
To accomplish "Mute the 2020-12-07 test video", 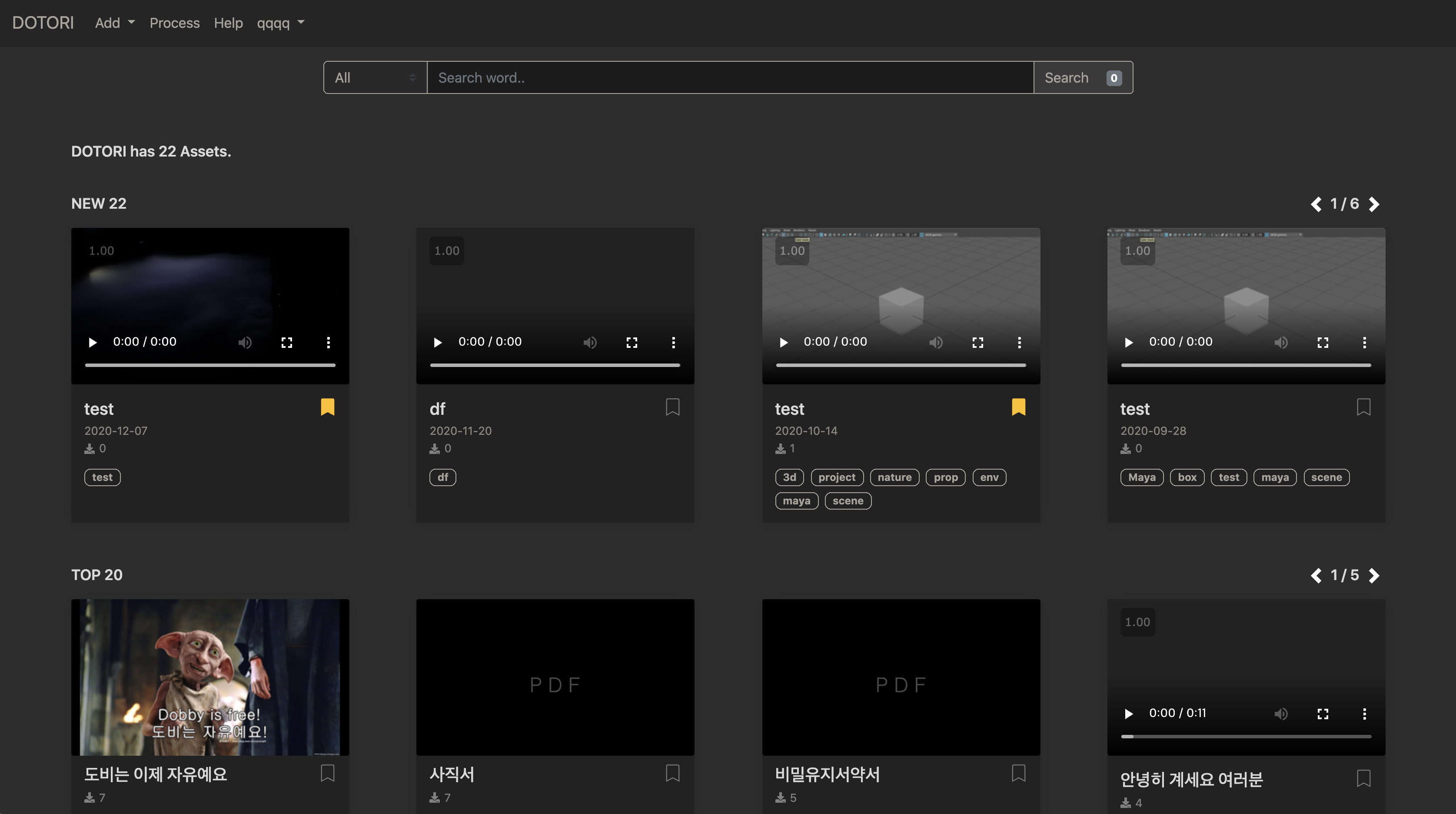I will point(245,342).
